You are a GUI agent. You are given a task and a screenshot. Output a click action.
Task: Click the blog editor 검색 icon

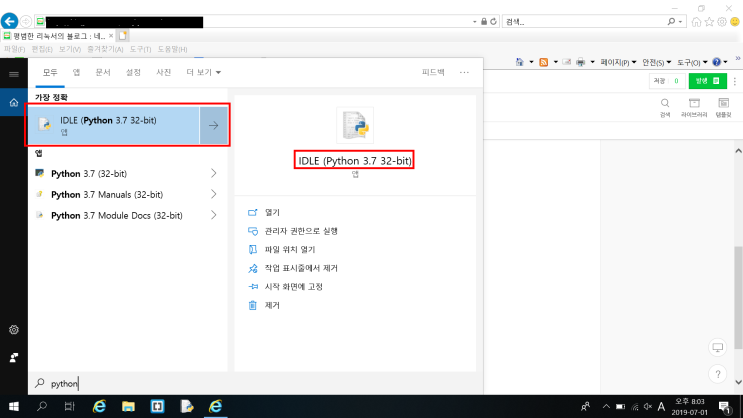click(x=665, y=108)
